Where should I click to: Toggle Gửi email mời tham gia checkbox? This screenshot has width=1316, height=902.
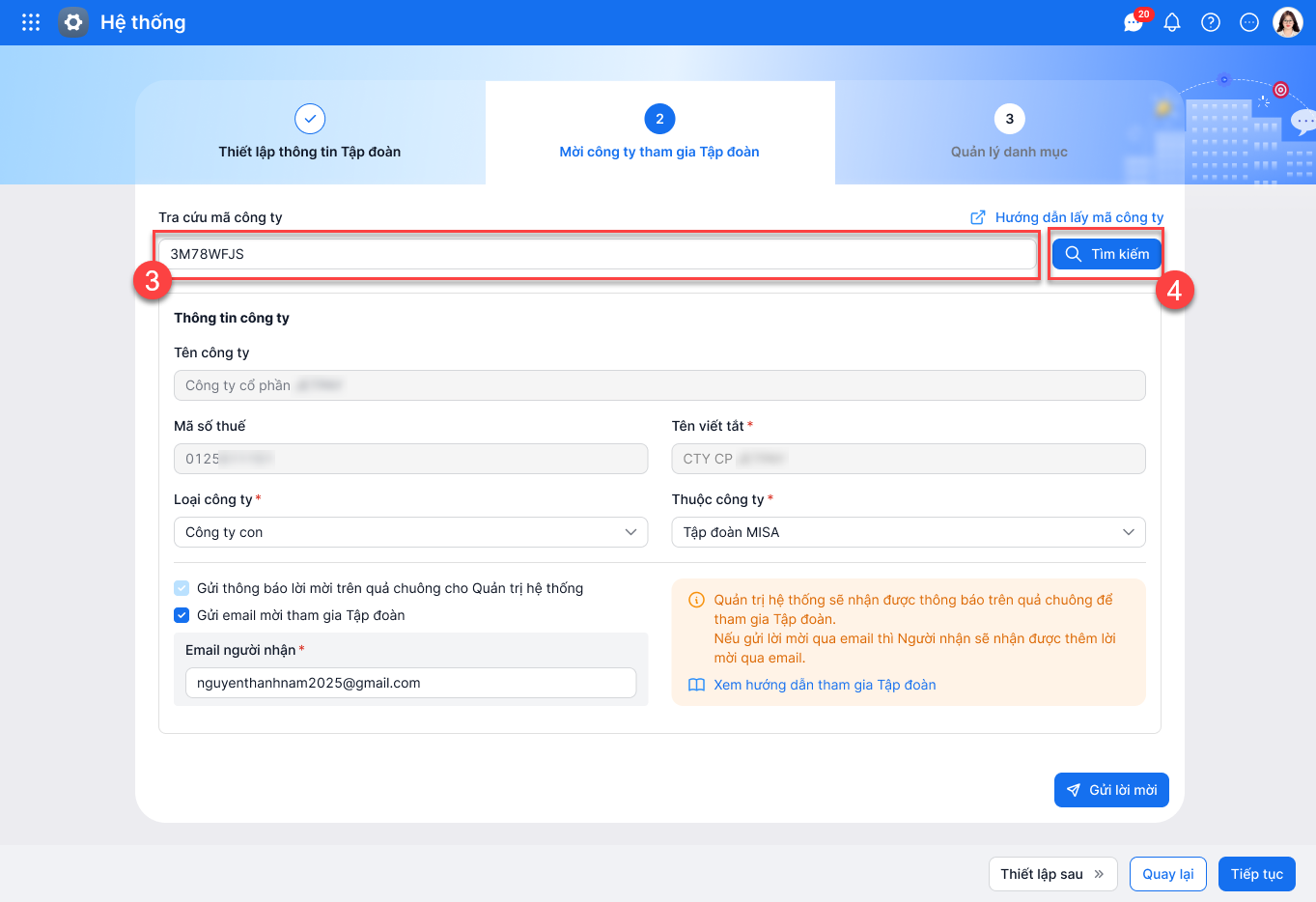(182, 615)
